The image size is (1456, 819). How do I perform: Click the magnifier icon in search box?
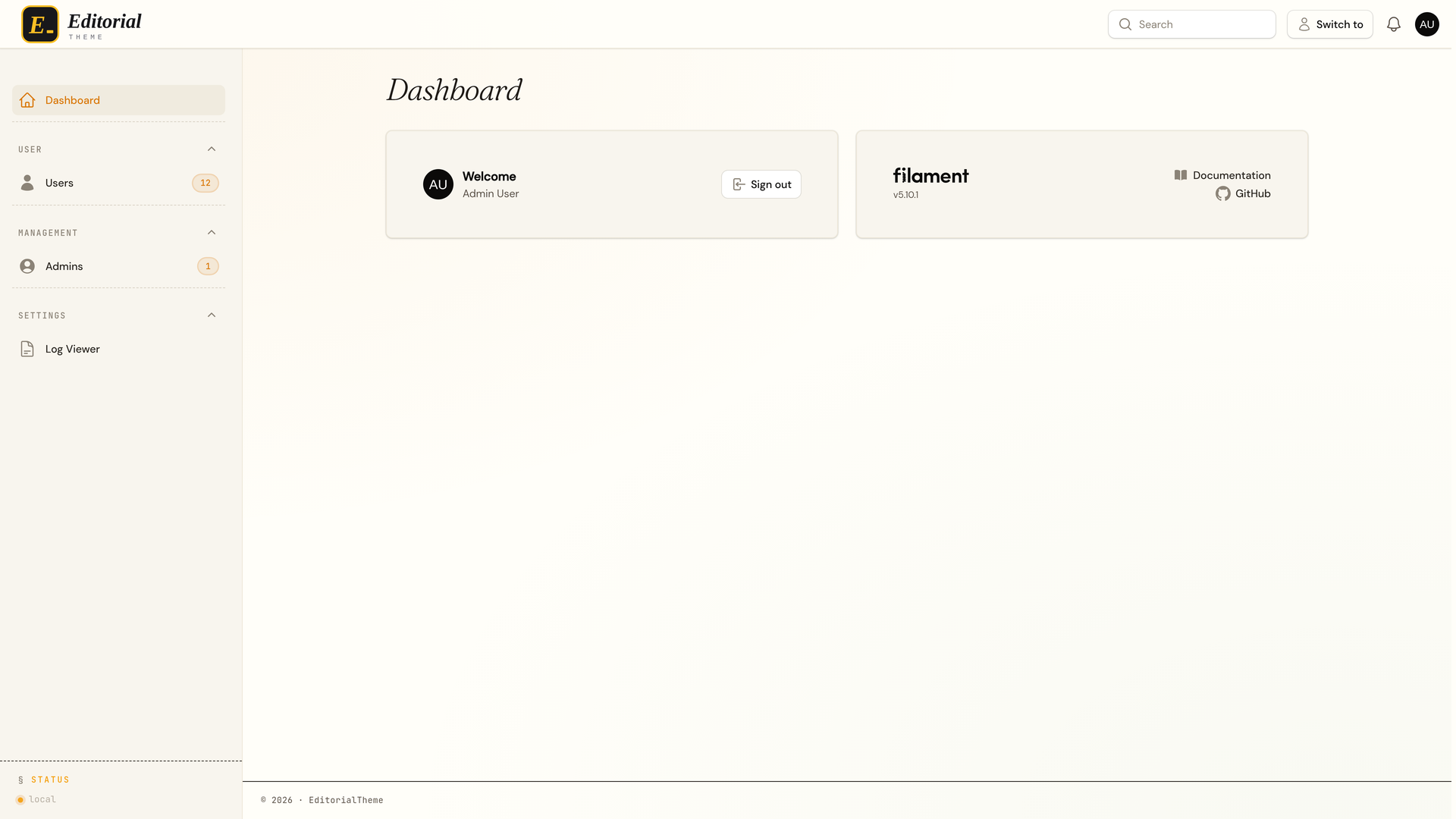tap(1125, 24)
